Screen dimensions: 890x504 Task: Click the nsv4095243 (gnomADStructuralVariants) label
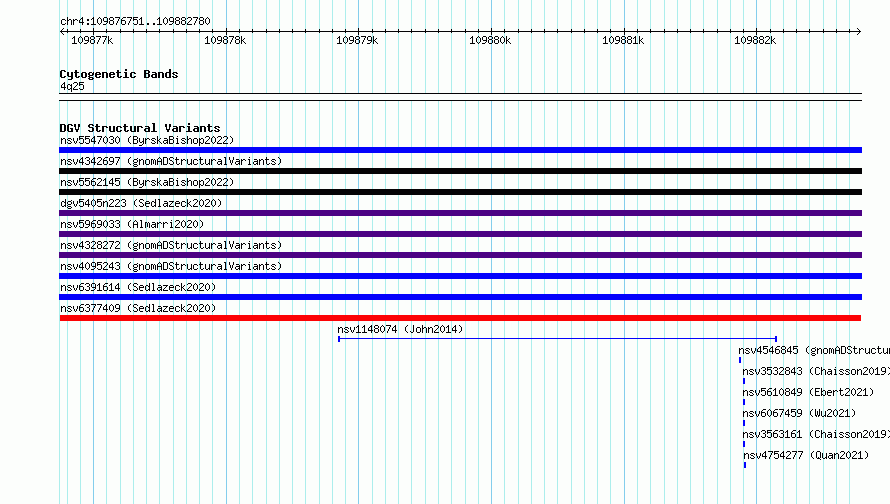(x=171, y=266)
